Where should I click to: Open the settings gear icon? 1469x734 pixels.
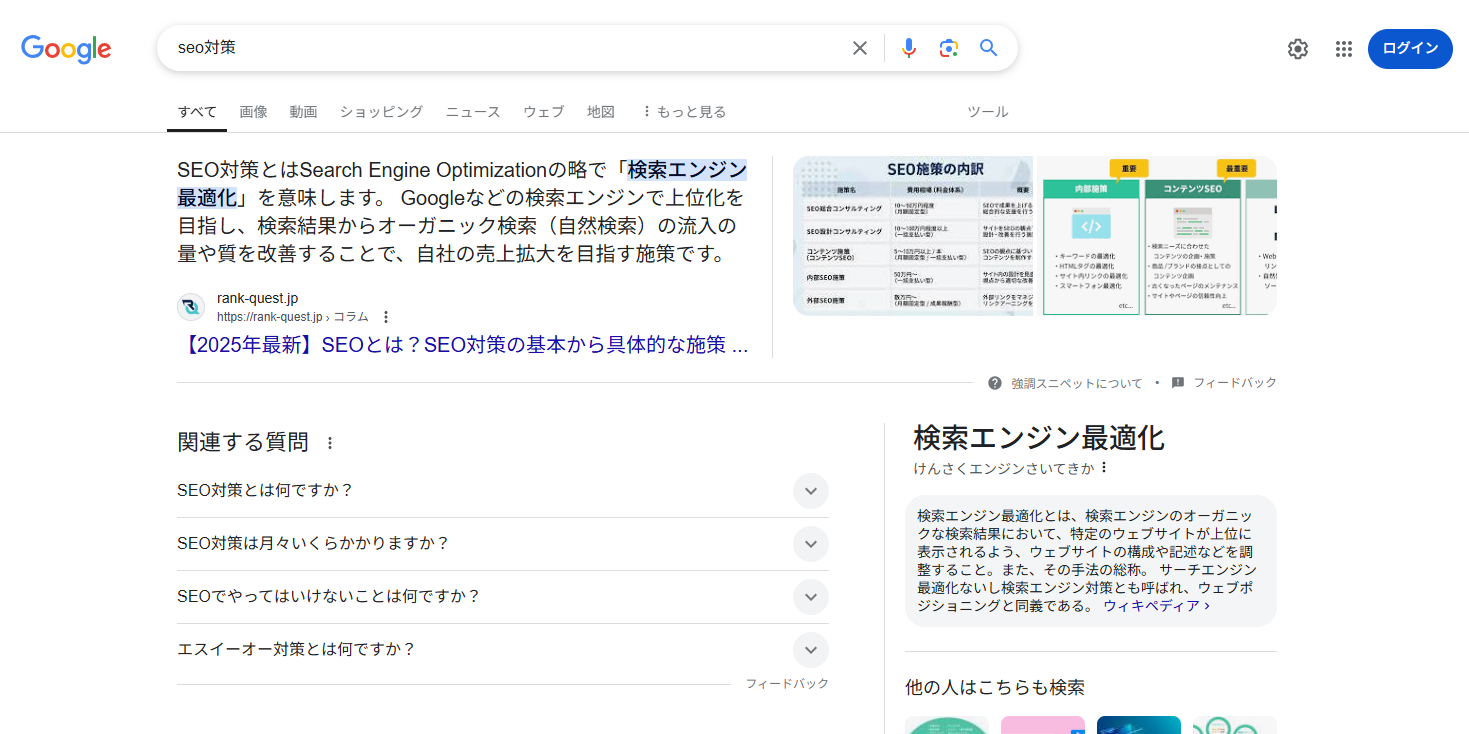click(x=1297, y=49)
